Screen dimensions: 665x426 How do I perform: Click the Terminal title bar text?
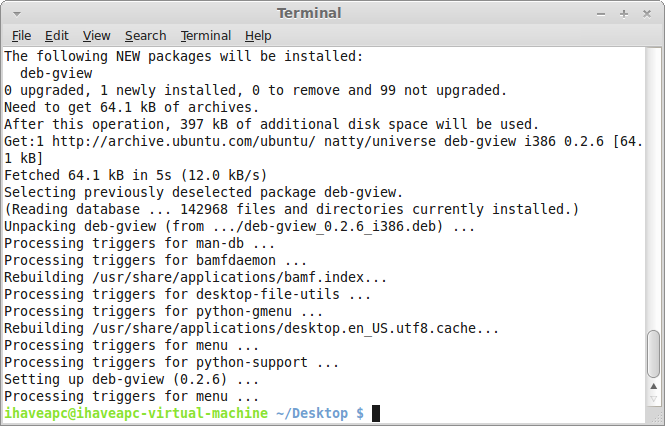tap(309, 13)
